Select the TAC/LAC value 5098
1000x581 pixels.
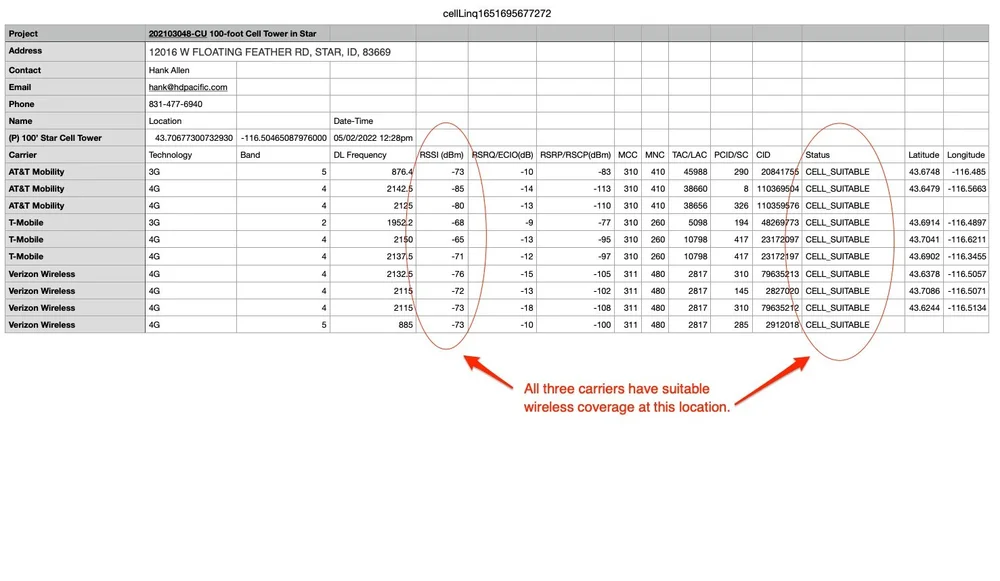coord(698,223)
